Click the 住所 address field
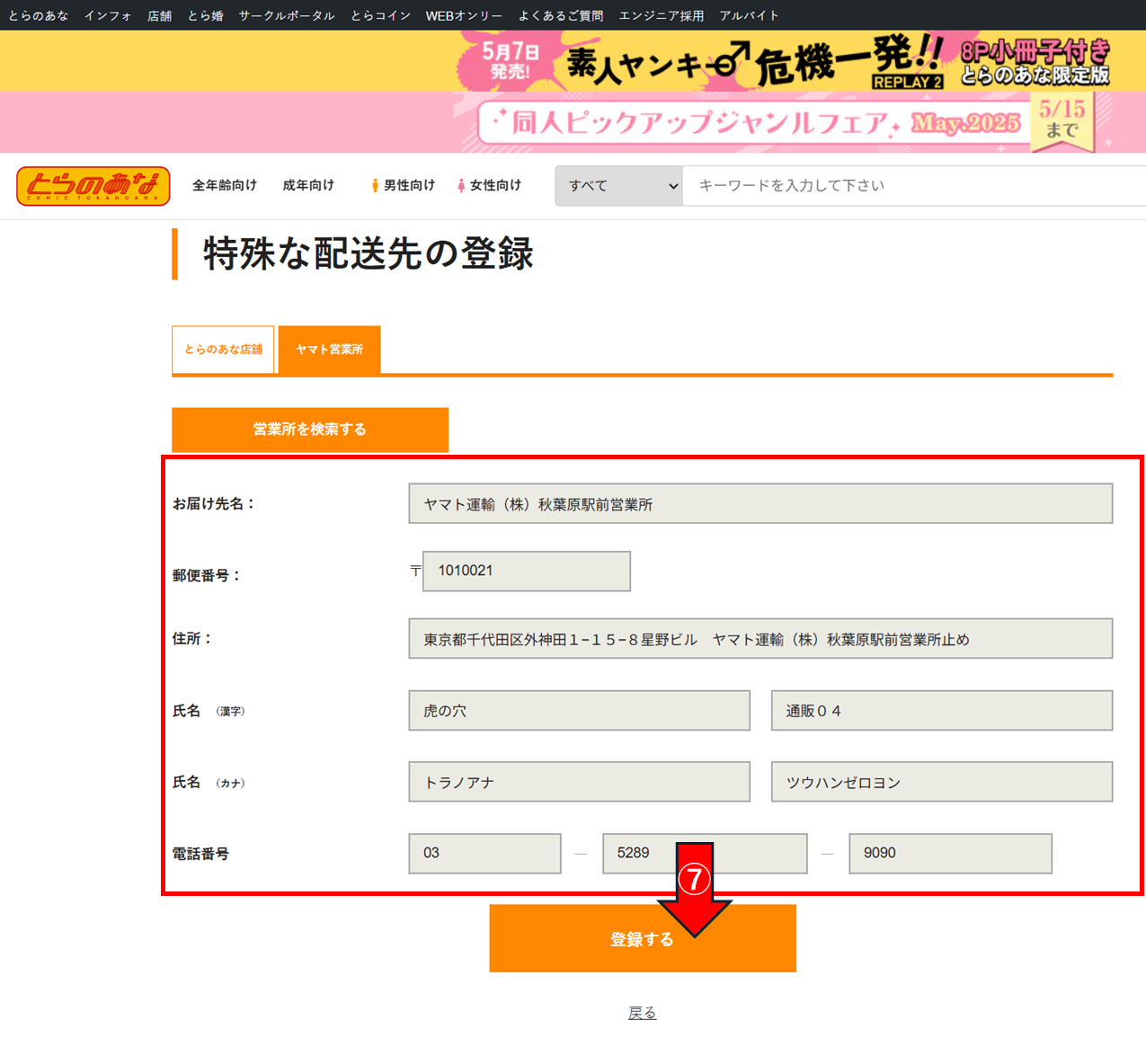This screenshot has height=1064, width=1146. [760, 639]
